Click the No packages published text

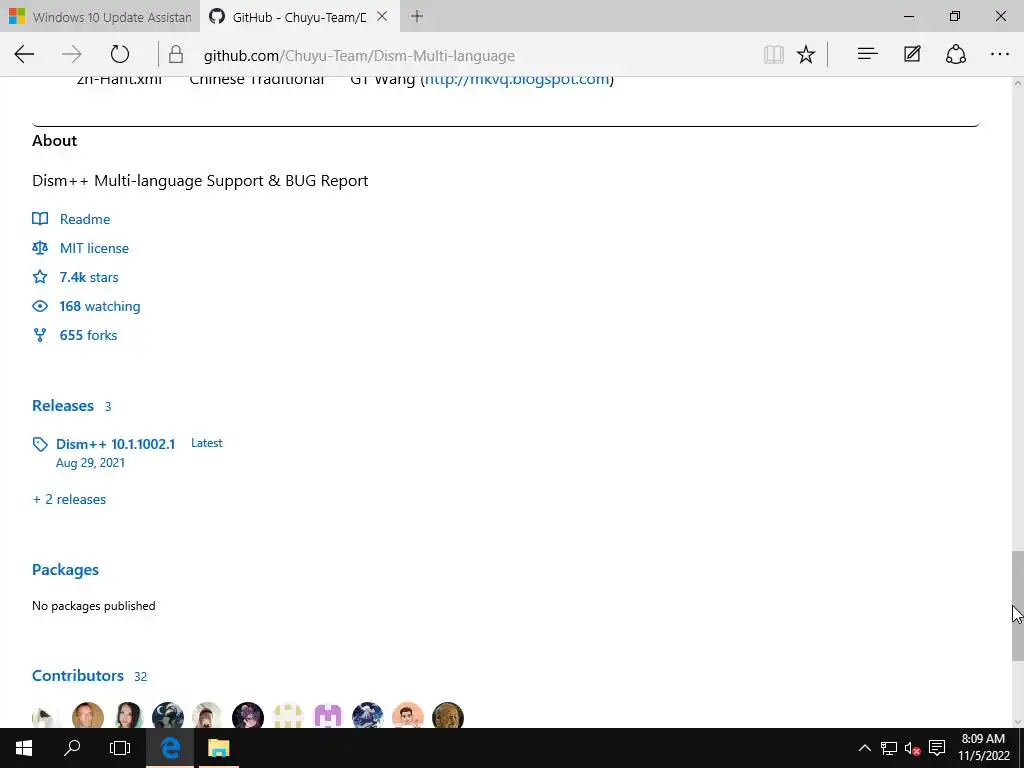[x=94, y=606]
